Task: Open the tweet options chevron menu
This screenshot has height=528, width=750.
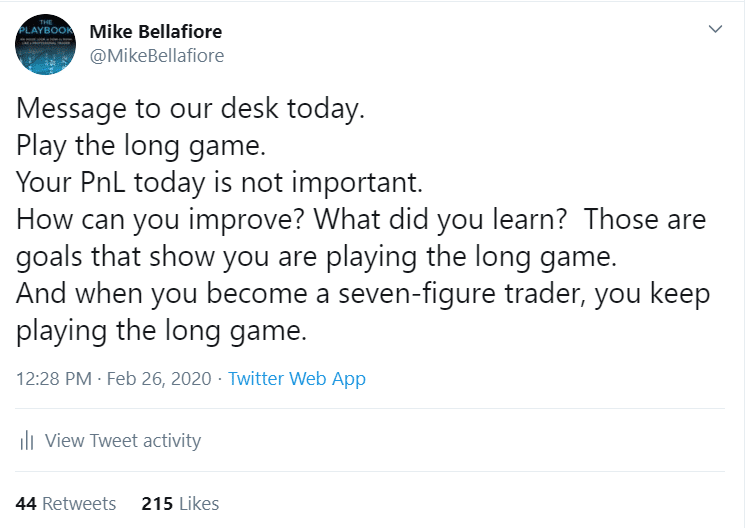Action: 715,29
